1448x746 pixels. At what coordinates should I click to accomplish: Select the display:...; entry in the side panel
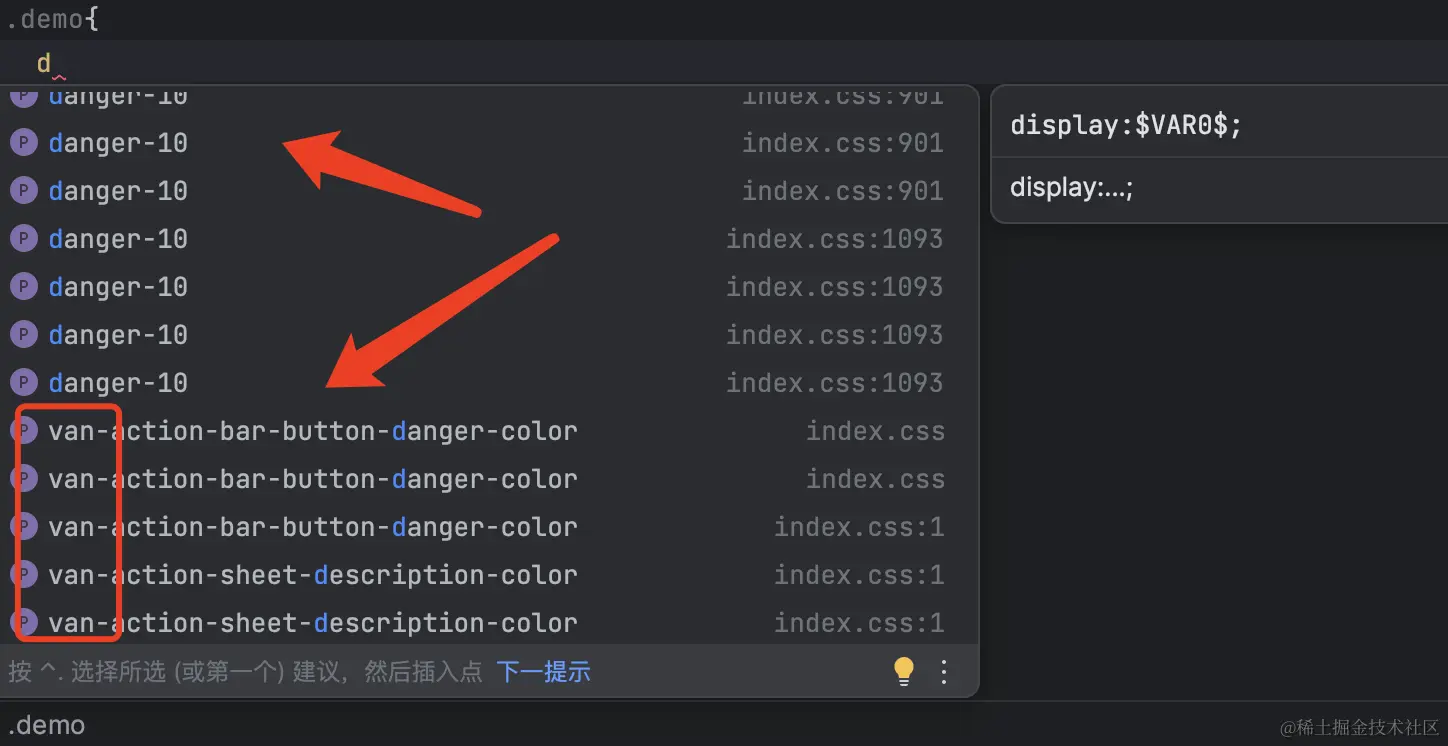click(1072, 188)
